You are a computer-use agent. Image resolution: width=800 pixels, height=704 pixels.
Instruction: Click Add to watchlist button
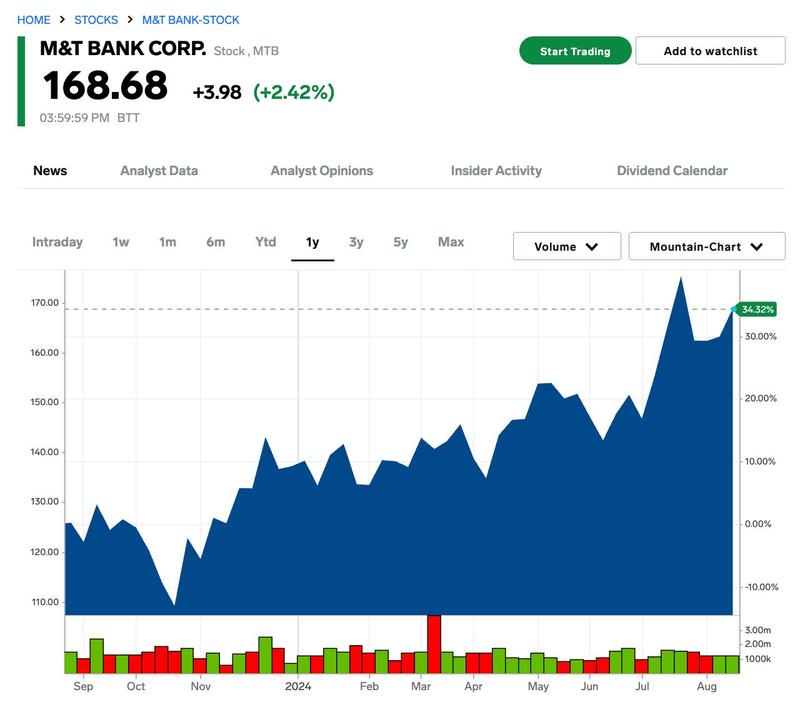tap(710, 51)
